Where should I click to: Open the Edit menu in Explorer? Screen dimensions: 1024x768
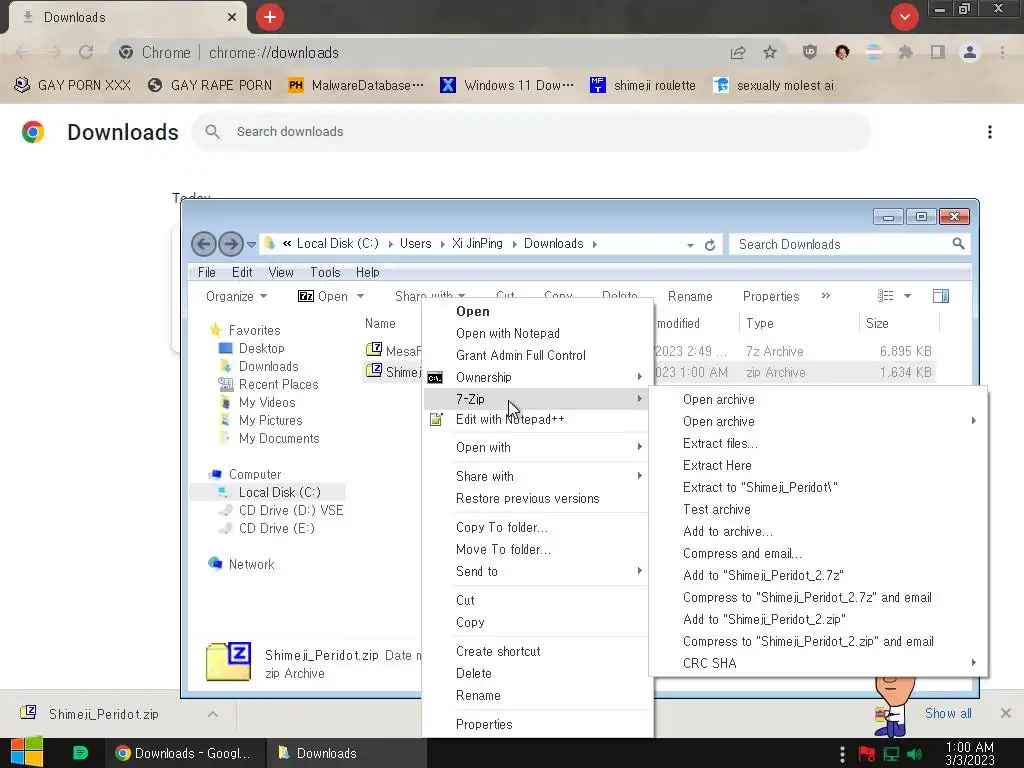click(242, 272)
